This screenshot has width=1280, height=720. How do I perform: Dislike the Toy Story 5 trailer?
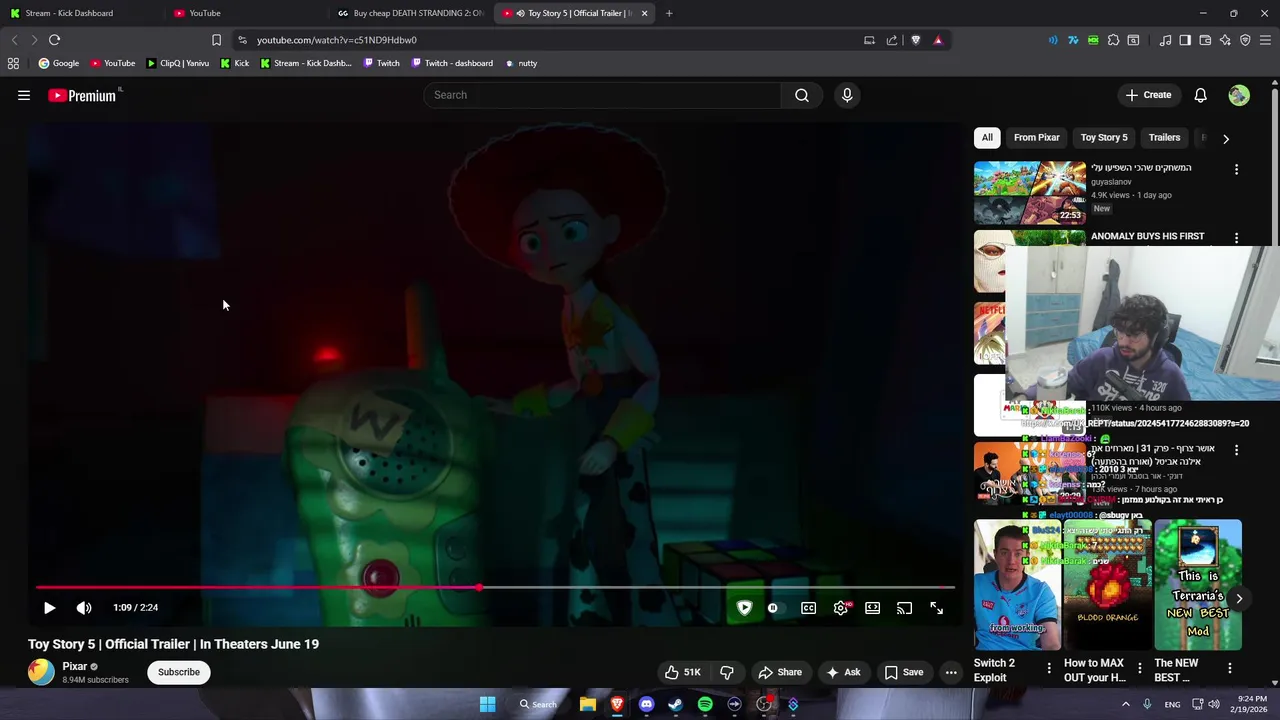(727, 672)
